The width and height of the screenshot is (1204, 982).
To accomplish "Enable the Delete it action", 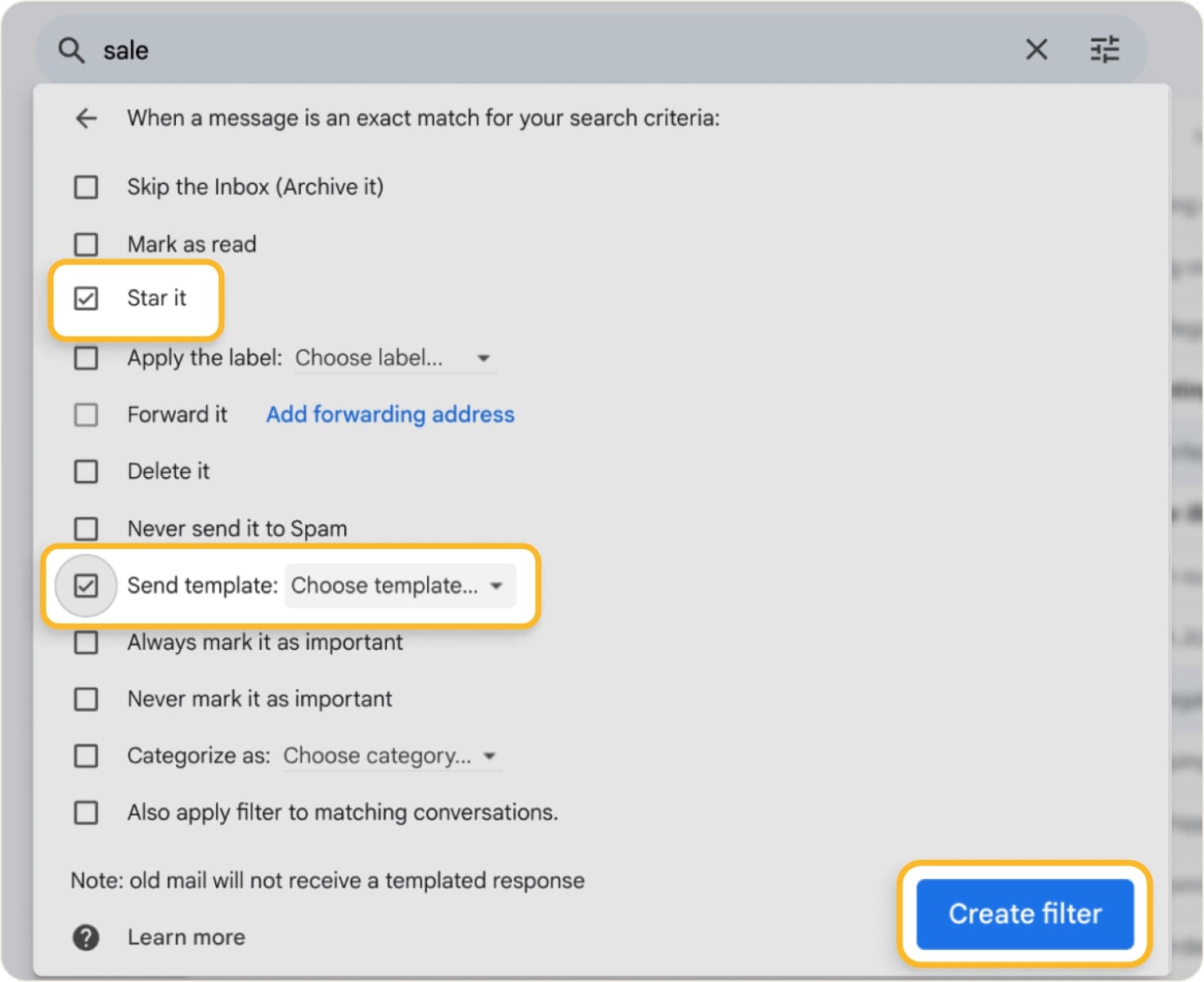I will (85, 471).
